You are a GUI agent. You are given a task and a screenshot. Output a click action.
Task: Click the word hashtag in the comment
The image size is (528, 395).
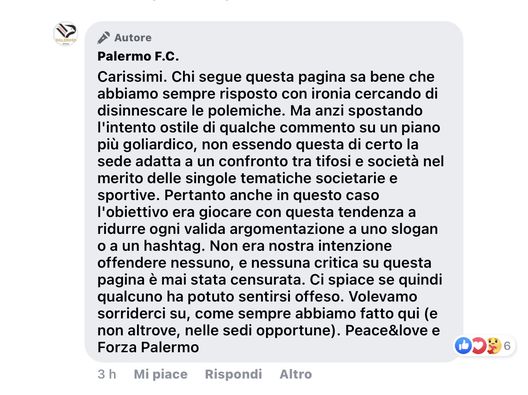pyautogui.click(x=174, y=246)
